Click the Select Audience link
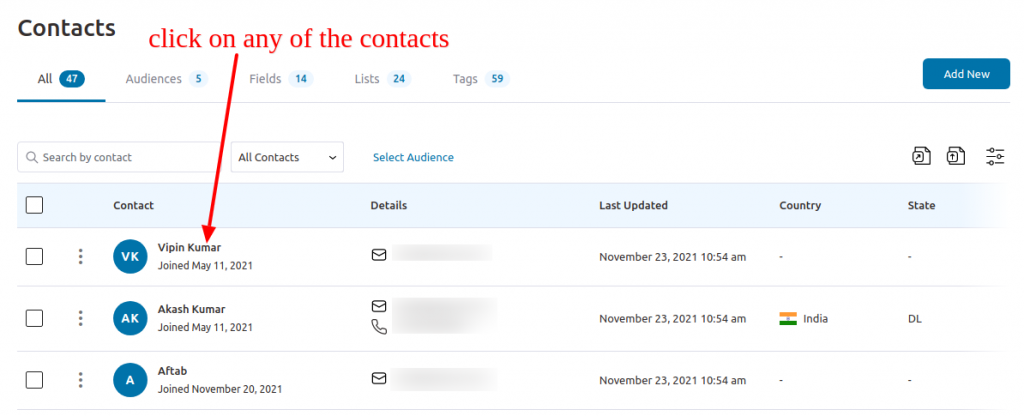Viewport: 1024px width, 416px height. (x=413, y=157)
